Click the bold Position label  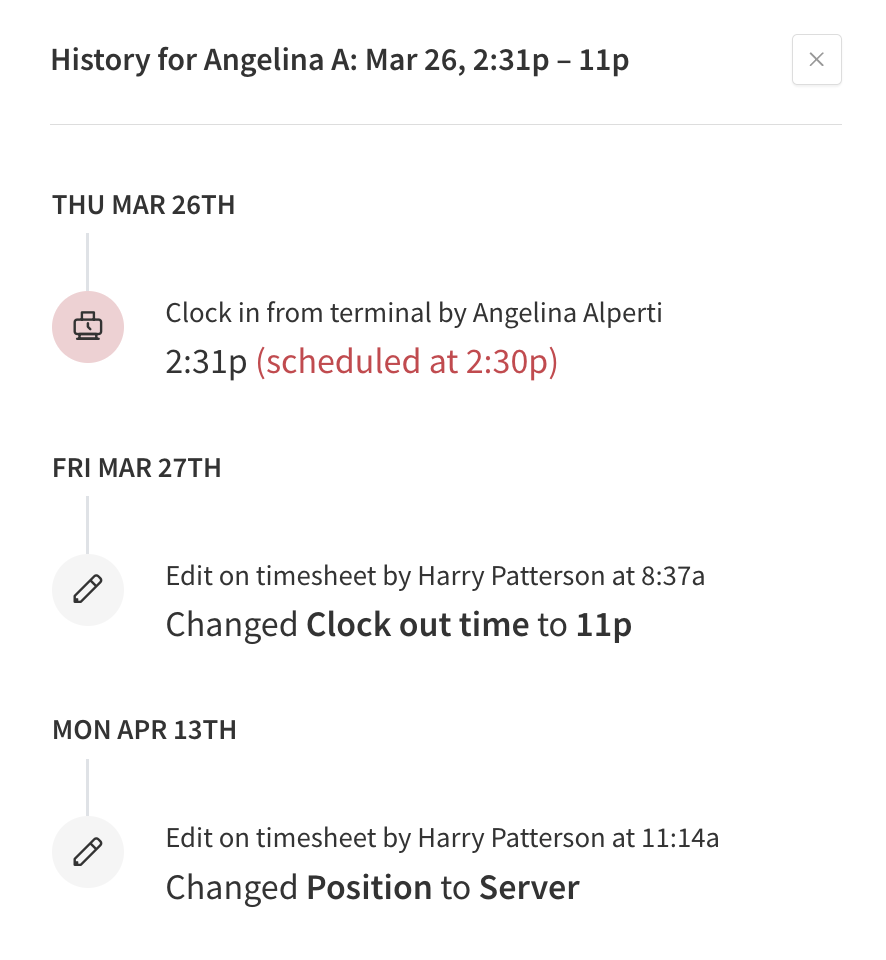point(369,887)
